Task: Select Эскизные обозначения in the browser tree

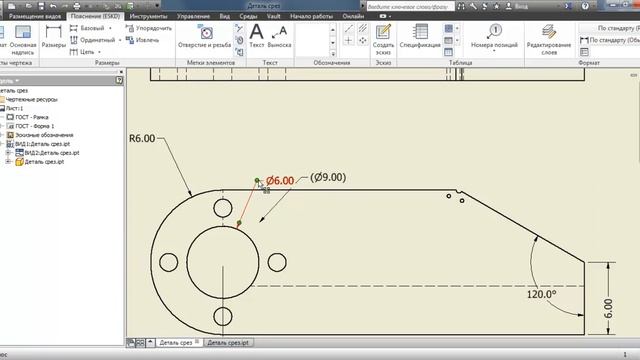Action: click(x=44, y=135)
